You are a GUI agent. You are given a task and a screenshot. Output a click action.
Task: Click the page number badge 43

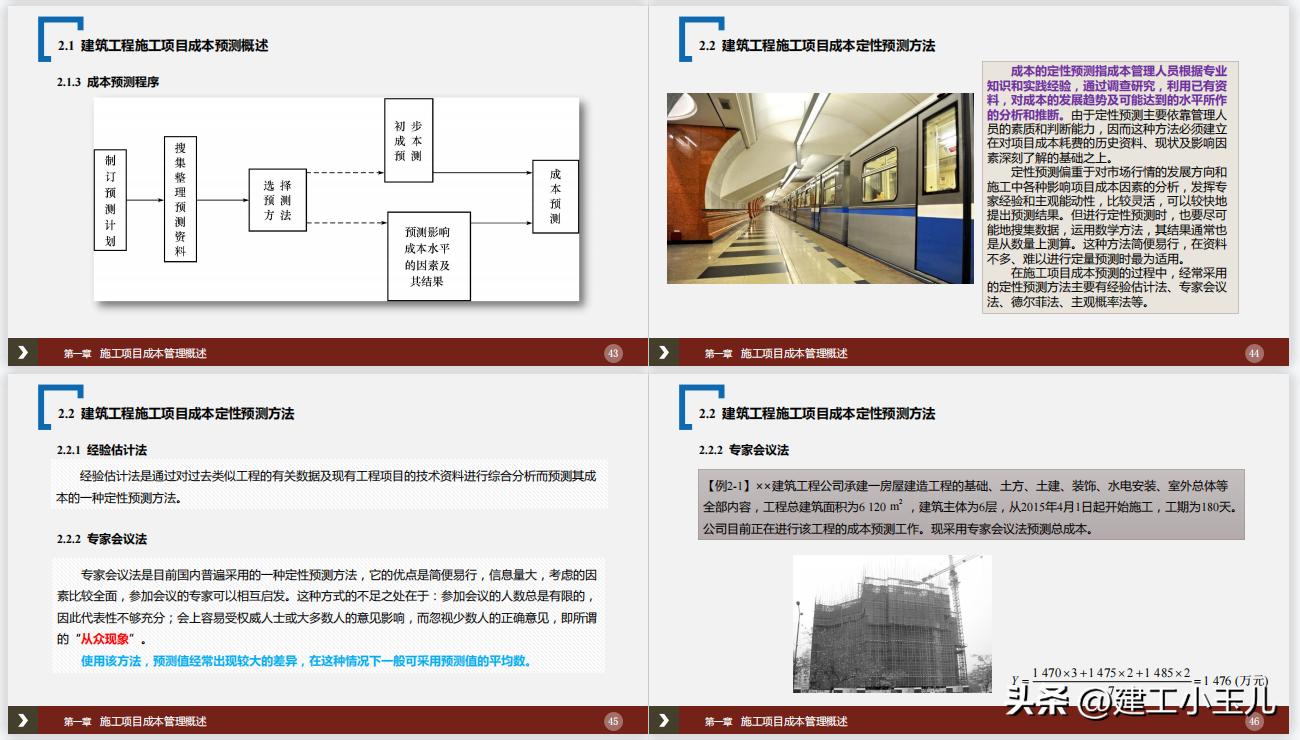pyautogui.click(x=613, y=352)
